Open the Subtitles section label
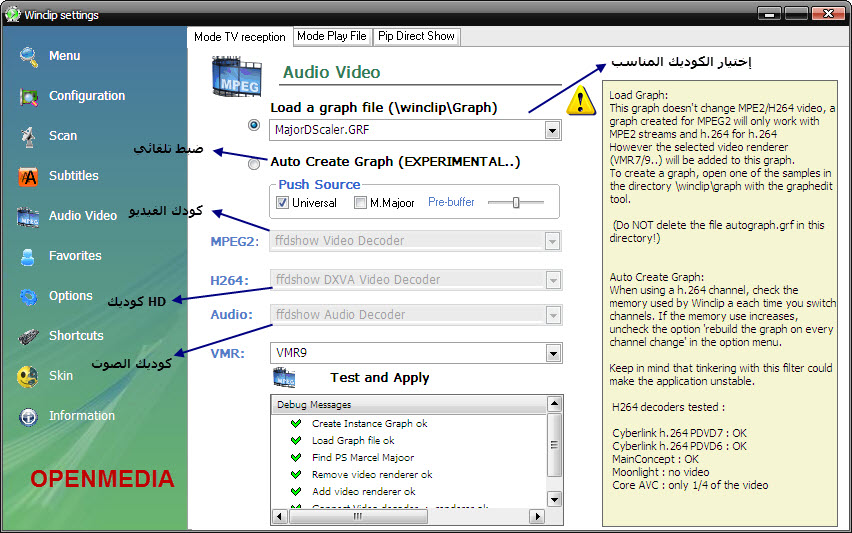The height and width of the screenshot is (533, 852). coord(74,175)
